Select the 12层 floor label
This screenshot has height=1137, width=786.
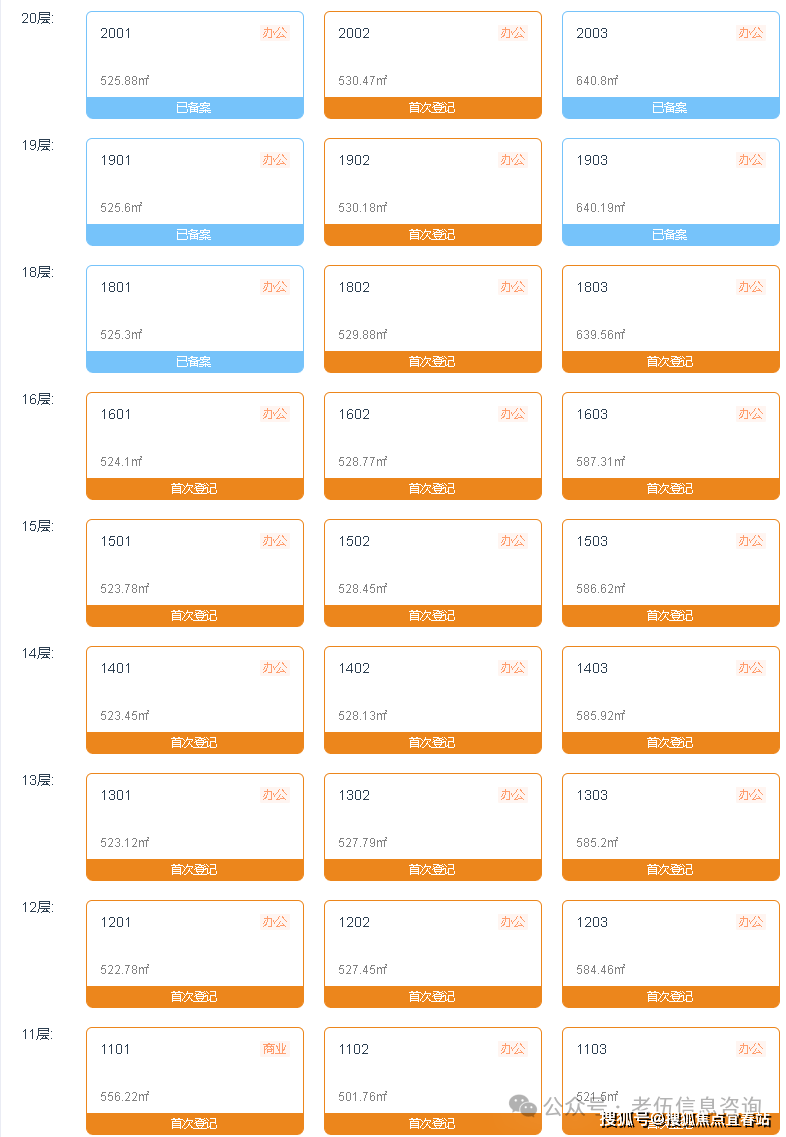click(x=38, y=907)
